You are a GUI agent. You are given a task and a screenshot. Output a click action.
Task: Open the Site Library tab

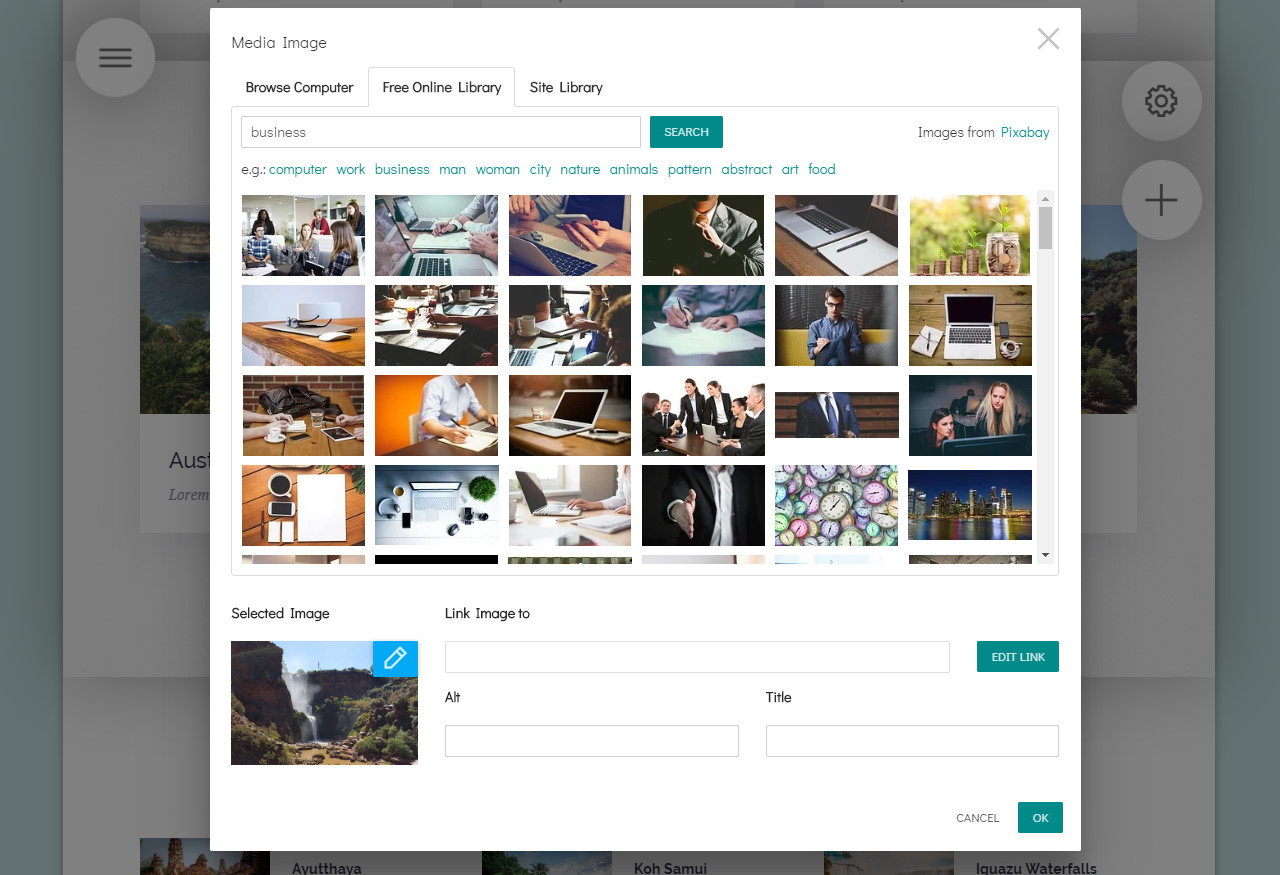[566, 87]
